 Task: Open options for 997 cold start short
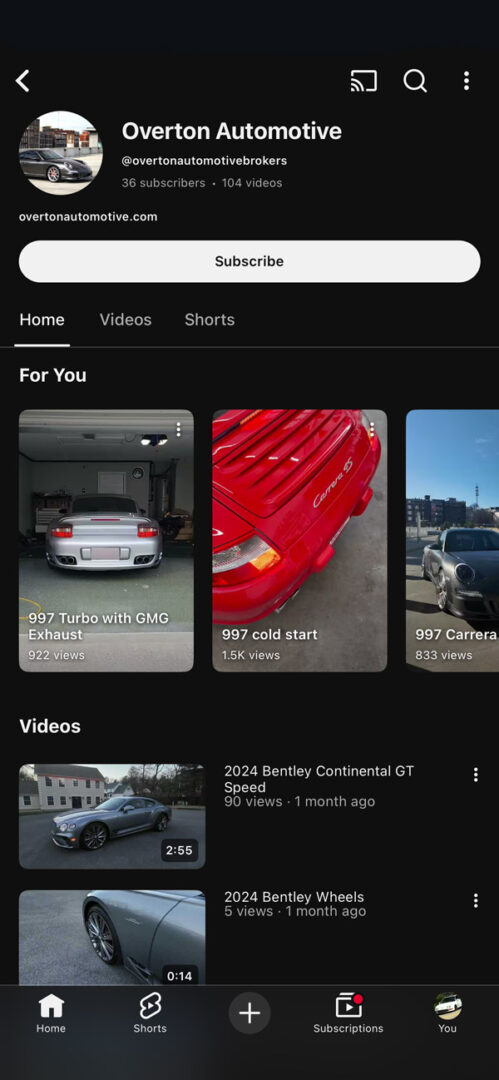click(372, 430)
